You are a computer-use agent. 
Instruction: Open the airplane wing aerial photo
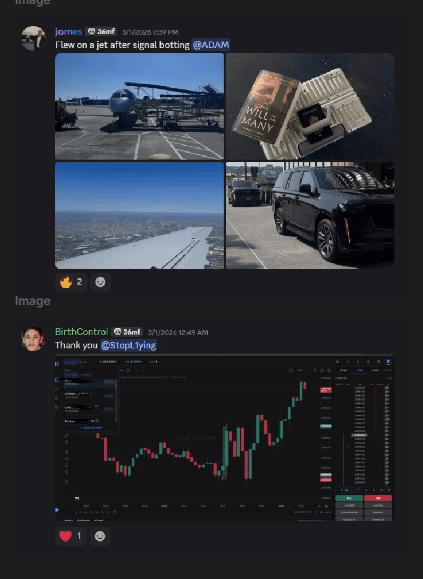pos(140,215)
